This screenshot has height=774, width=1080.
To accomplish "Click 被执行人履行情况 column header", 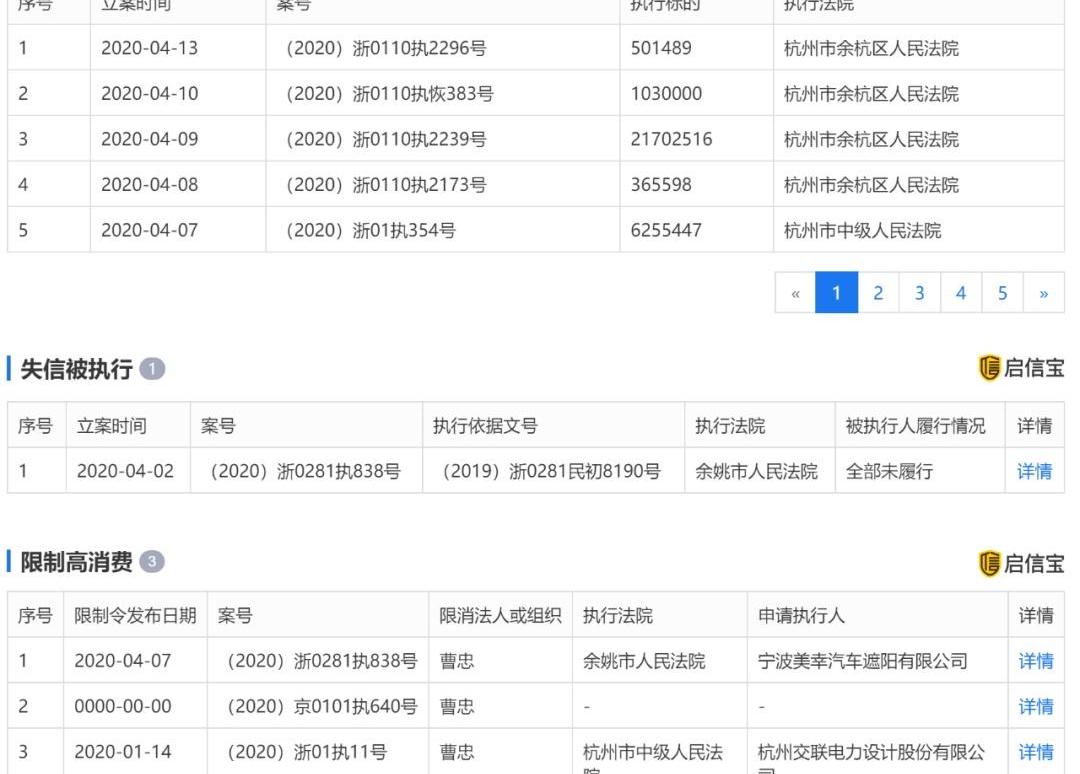I will point(915,426).
